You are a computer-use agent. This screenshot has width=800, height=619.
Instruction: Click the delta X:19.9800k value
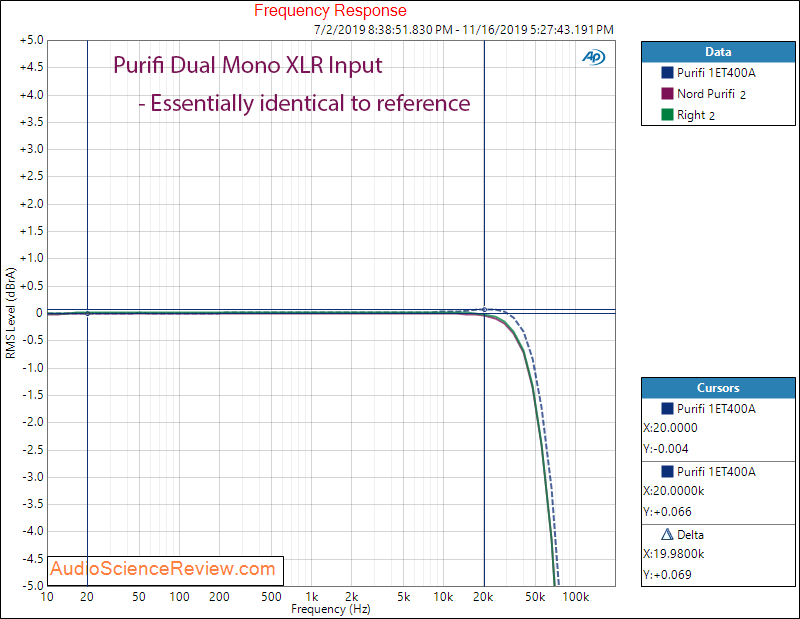coord(673,554)
